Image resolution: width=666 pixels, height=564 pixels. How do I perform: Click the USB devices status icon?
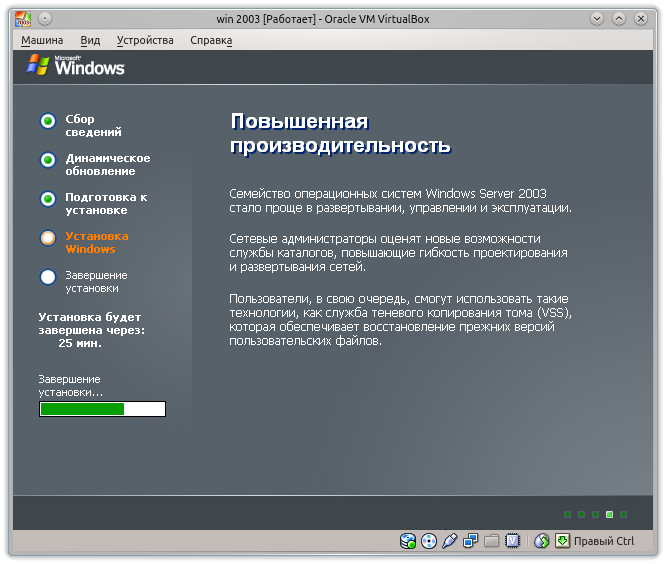click(449, 541)
